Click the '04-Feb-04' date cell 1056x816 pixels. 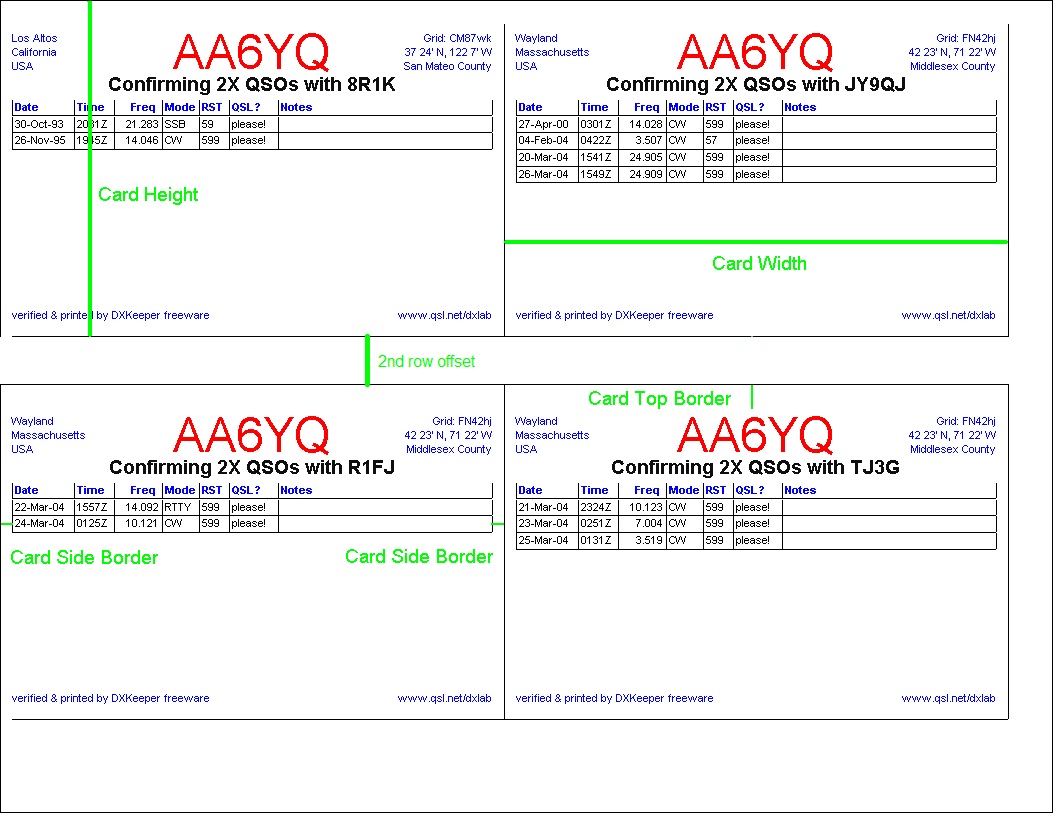click(547, 141)
